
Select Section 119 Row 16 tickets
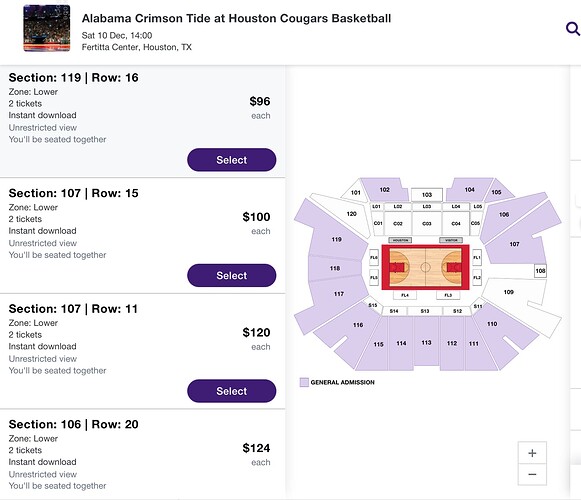[232, 160]
